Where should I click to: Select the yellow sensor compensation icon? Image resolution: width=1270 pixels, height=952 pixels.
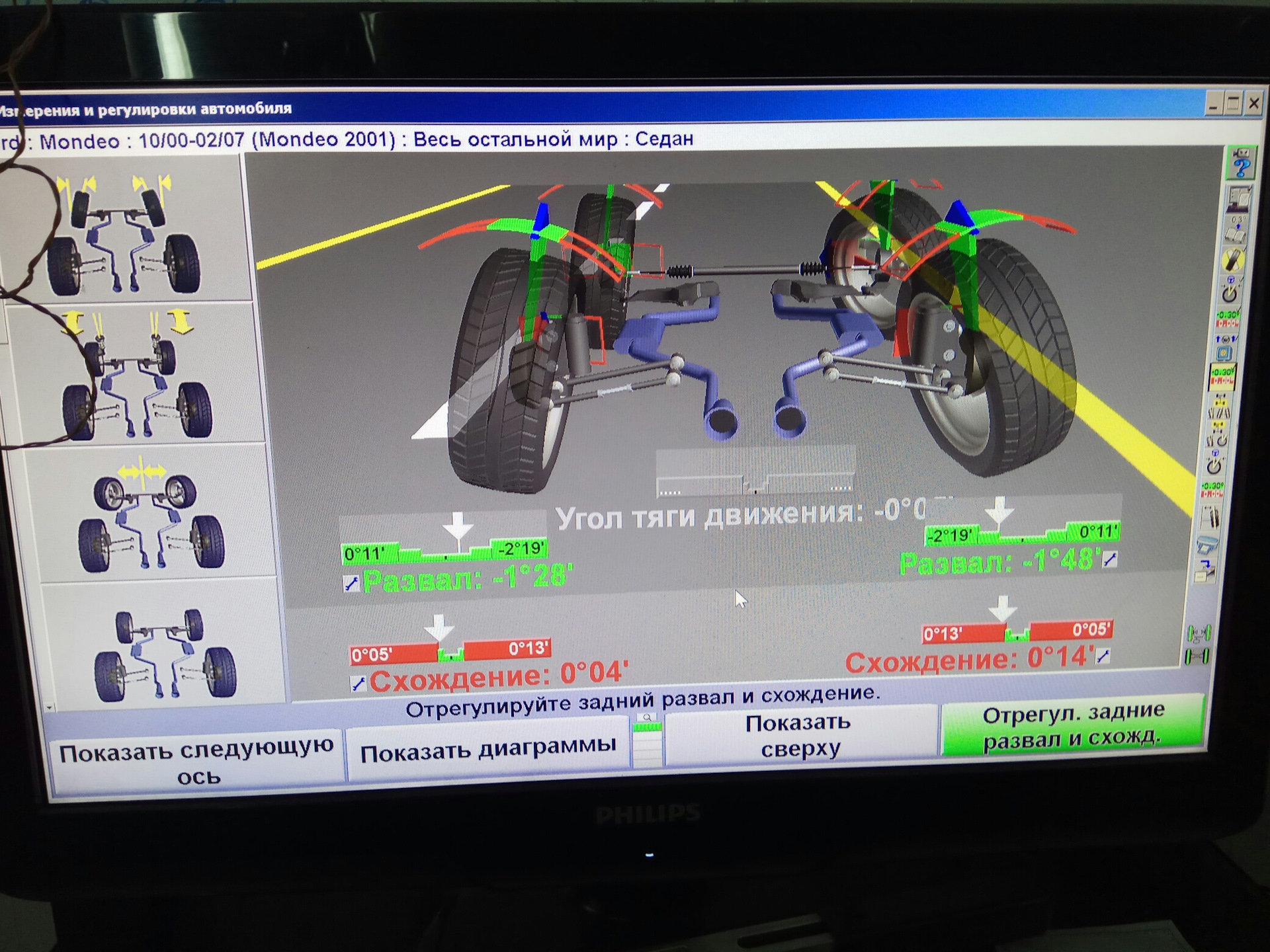pos(1234,260)
